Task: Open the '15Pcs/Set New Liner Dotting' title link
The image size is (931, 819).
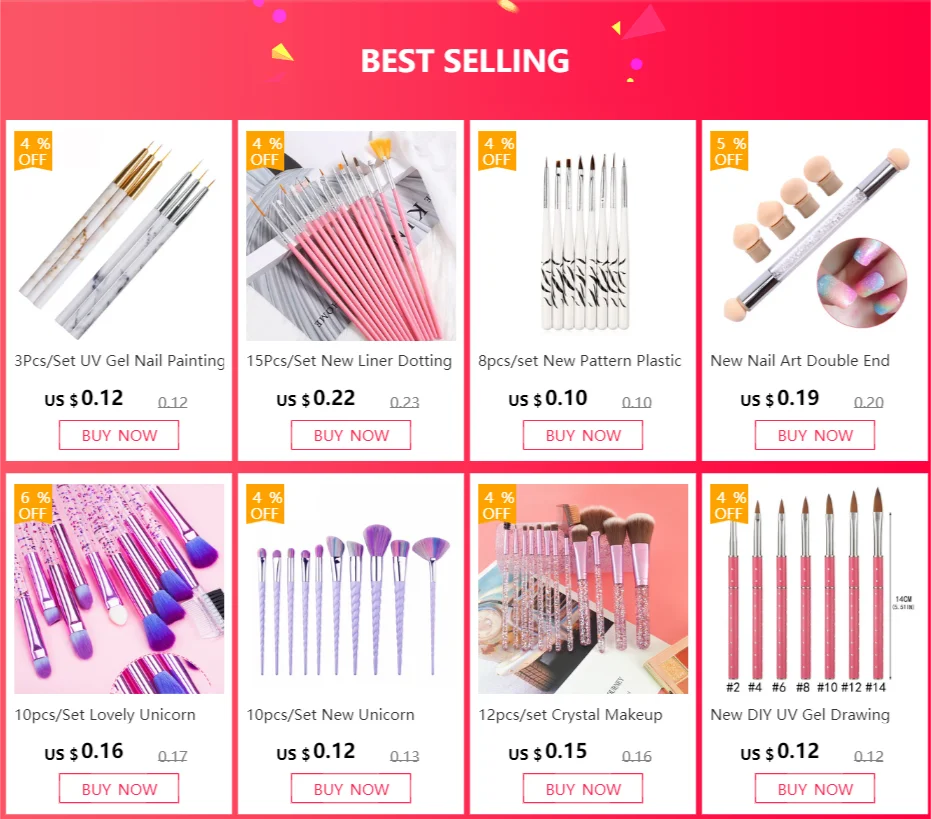Action: point(349,361)
